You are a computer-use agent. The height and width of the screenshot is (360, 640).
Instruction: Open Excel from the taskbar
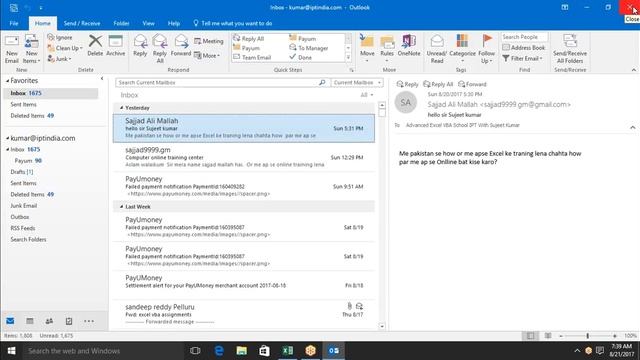tap(287, 351)
